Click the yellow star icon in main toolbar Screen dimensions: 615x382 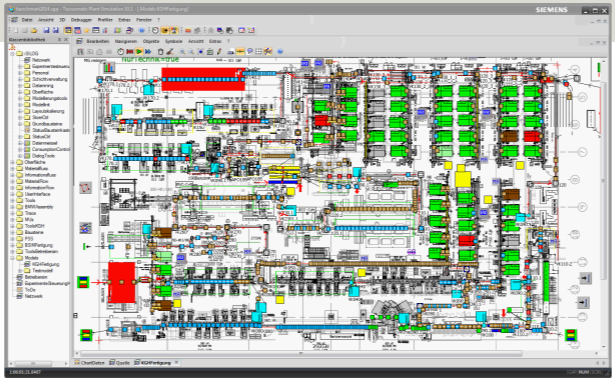click(87, 30)
